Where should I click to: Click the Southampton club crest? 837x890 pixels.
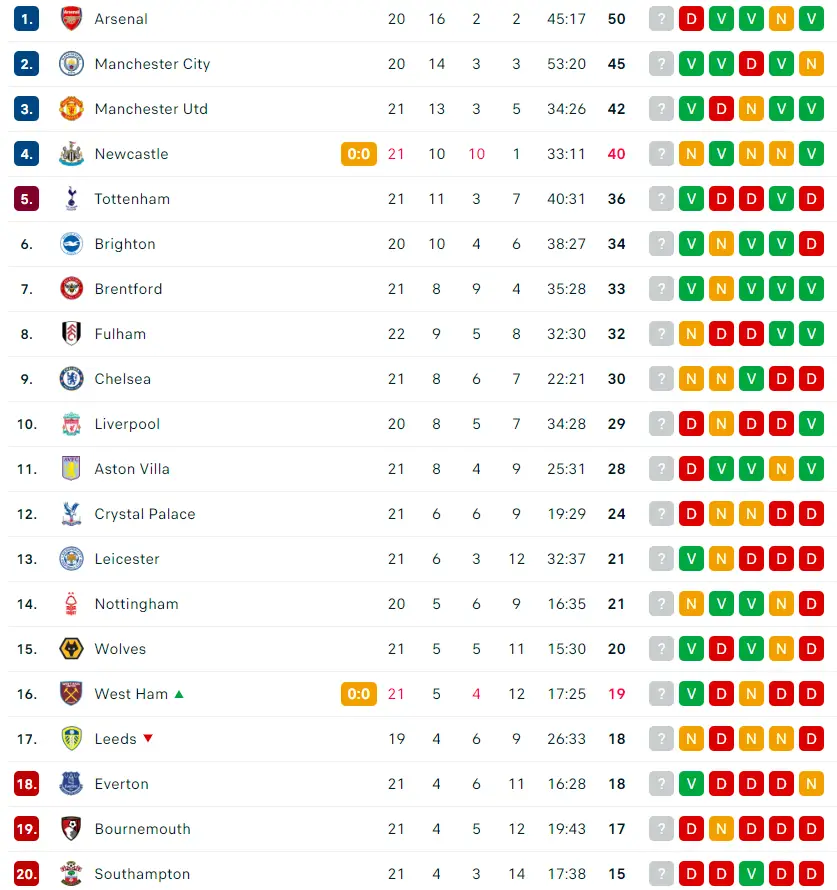click(x=71, y=874)
